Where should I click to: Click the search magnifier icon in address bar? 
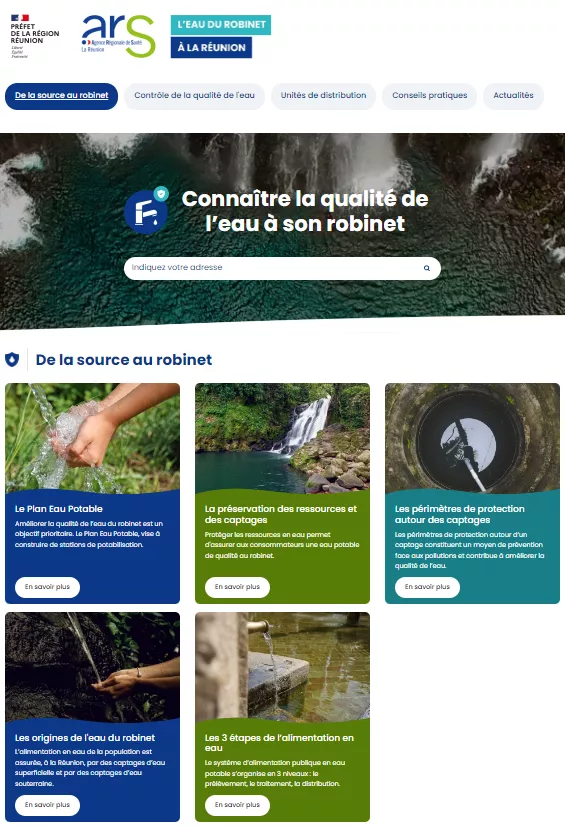tap(427, 268)
